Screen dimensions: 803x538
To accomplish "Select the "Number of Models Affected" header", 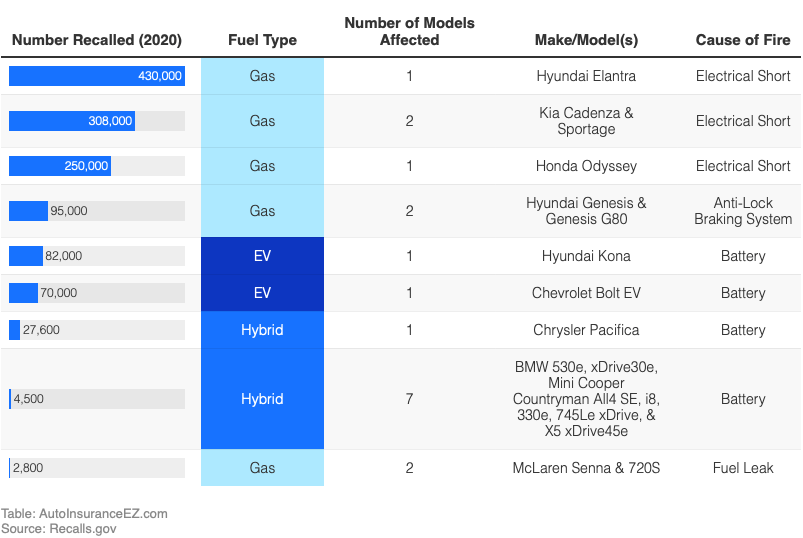I will click(409, 31).
